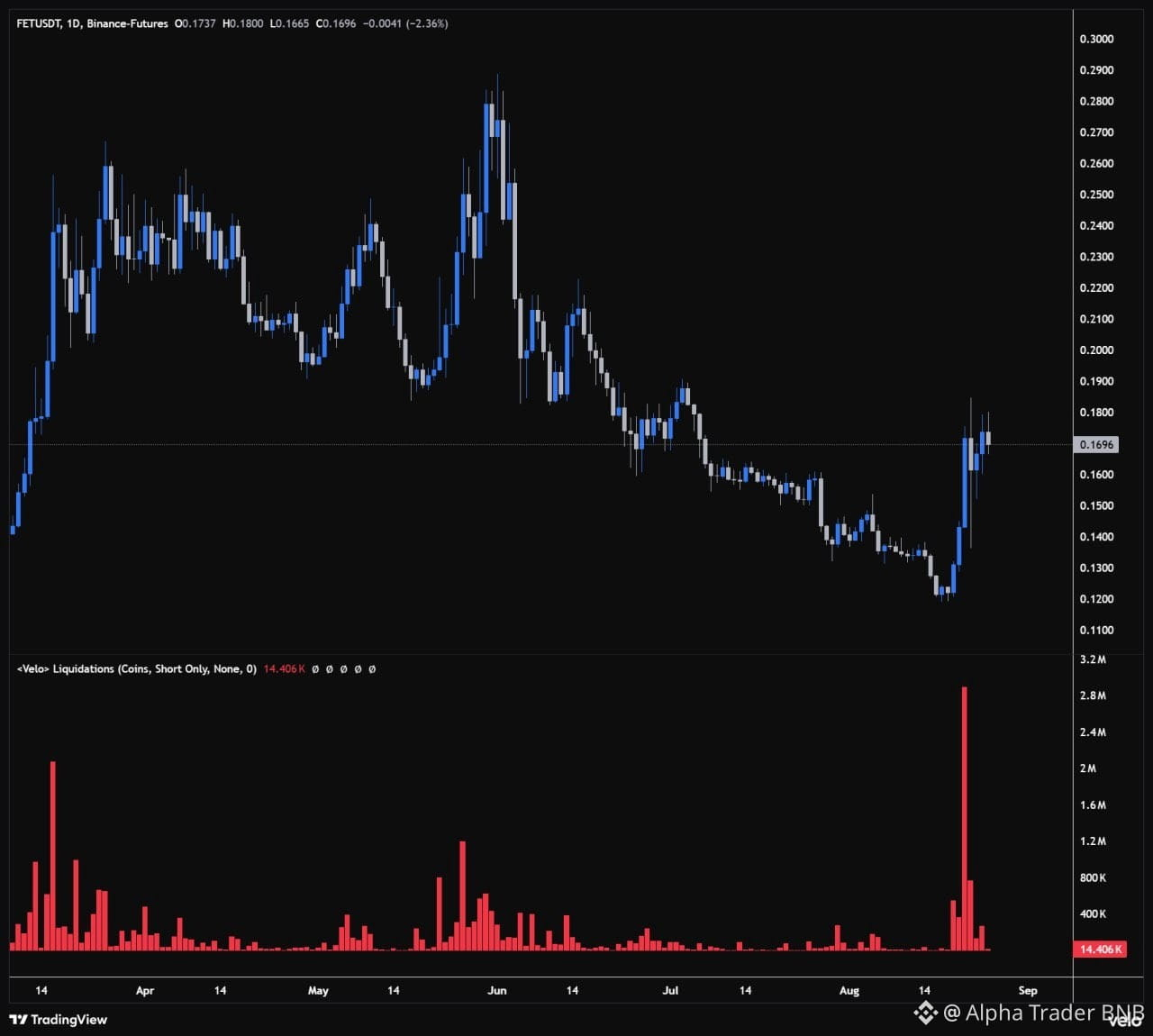Image resolution: width=1153 pixels, height=1036 pixels.
Task: Click the Apr label on the time axis
Action: tap(145, 991)
